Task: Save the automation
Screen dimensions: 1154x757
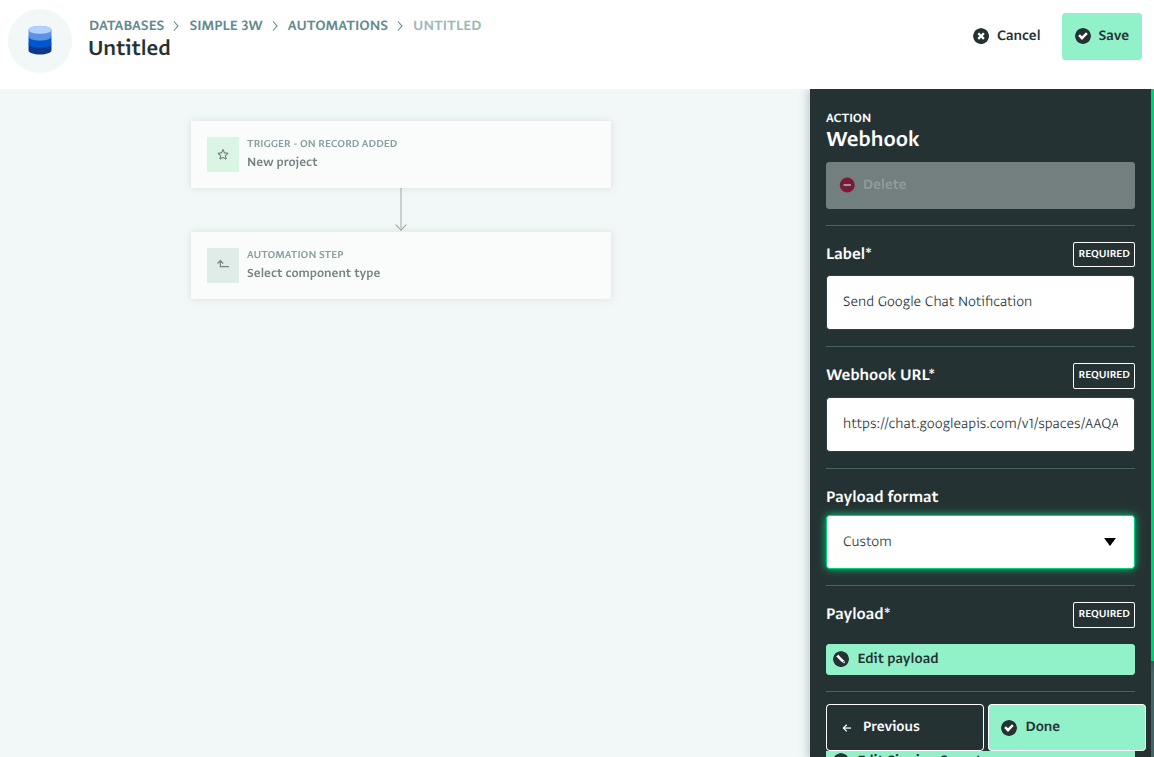Action: (1102, 36)
